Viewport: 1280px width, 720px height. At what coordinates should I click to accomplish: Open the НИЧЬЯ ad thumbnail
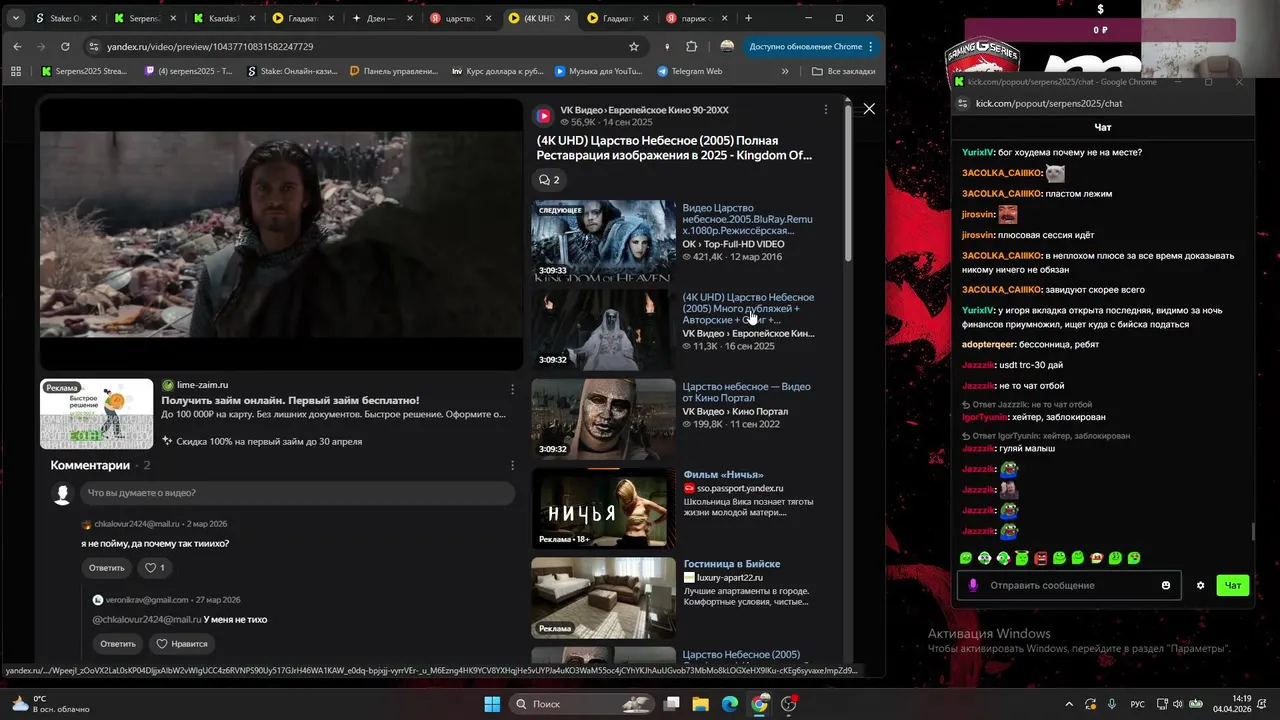click(x=603, y=509)
